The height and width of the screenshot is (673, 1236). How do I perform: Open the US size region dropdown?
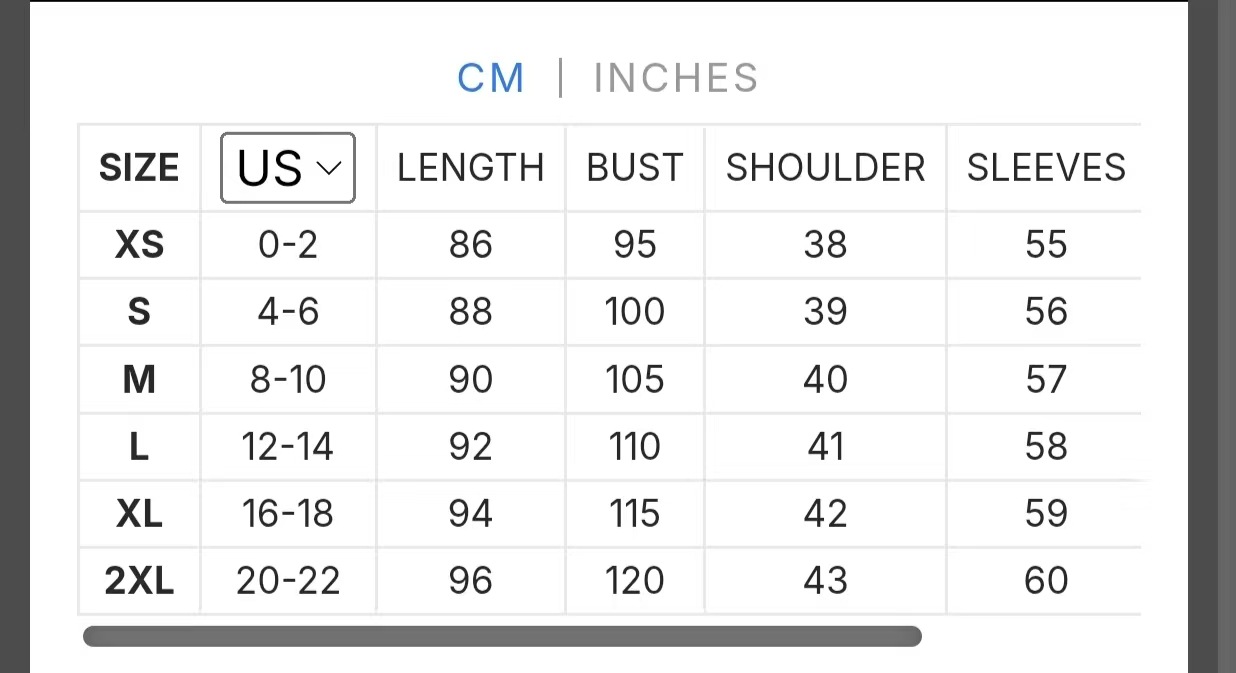pyautogui.click(x=288, y=168)
